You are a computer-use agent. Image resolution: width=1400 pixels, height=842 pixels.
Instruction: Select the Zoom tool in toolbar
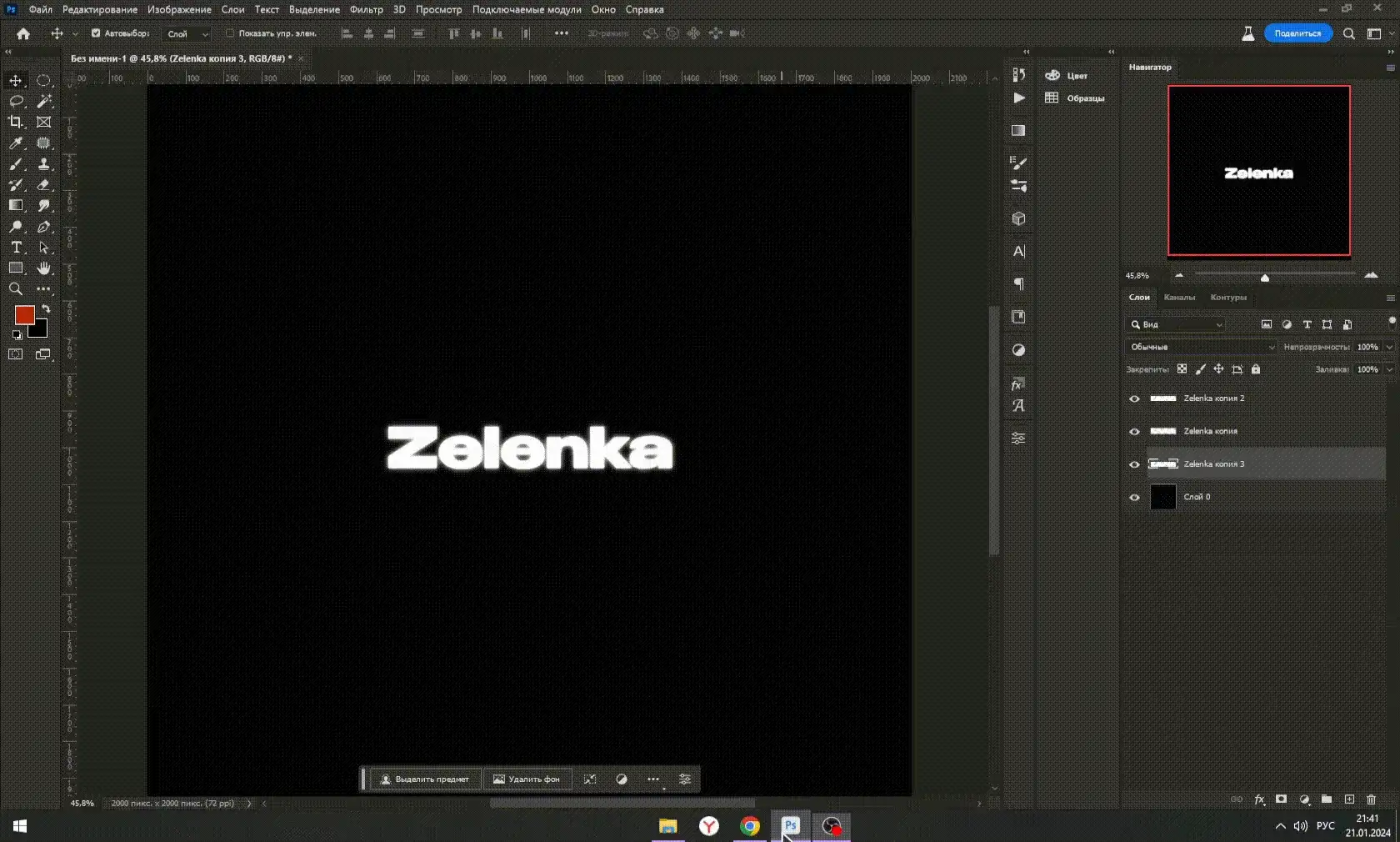[x=16, y=289]
